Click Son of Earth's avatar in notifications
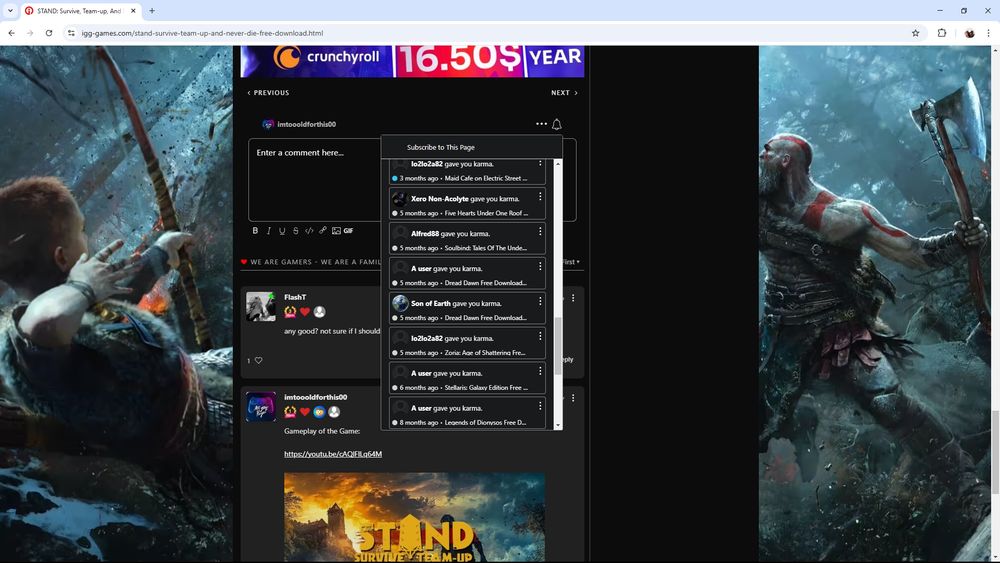This screenshot has width=1000, height=563. 400,303
